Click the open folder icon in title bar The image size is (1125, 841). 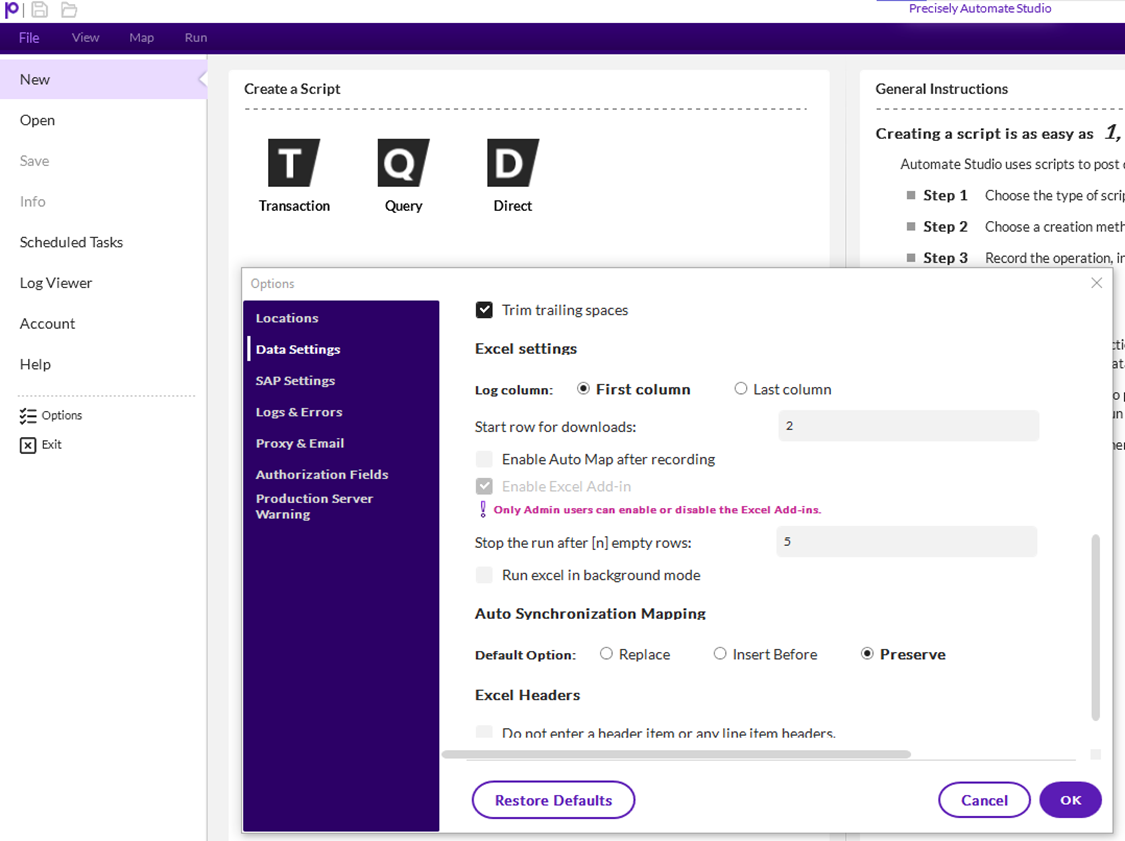(69, 9)
